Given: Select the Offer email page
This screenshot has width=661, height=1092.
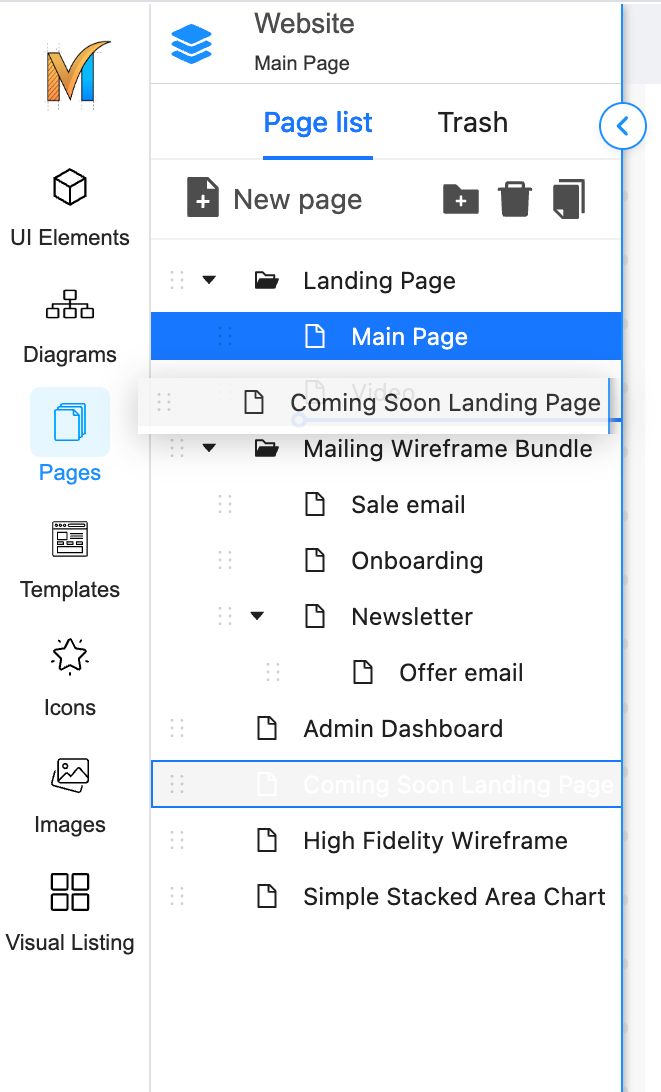Looking at the screenshot, I should coord(386,672).
